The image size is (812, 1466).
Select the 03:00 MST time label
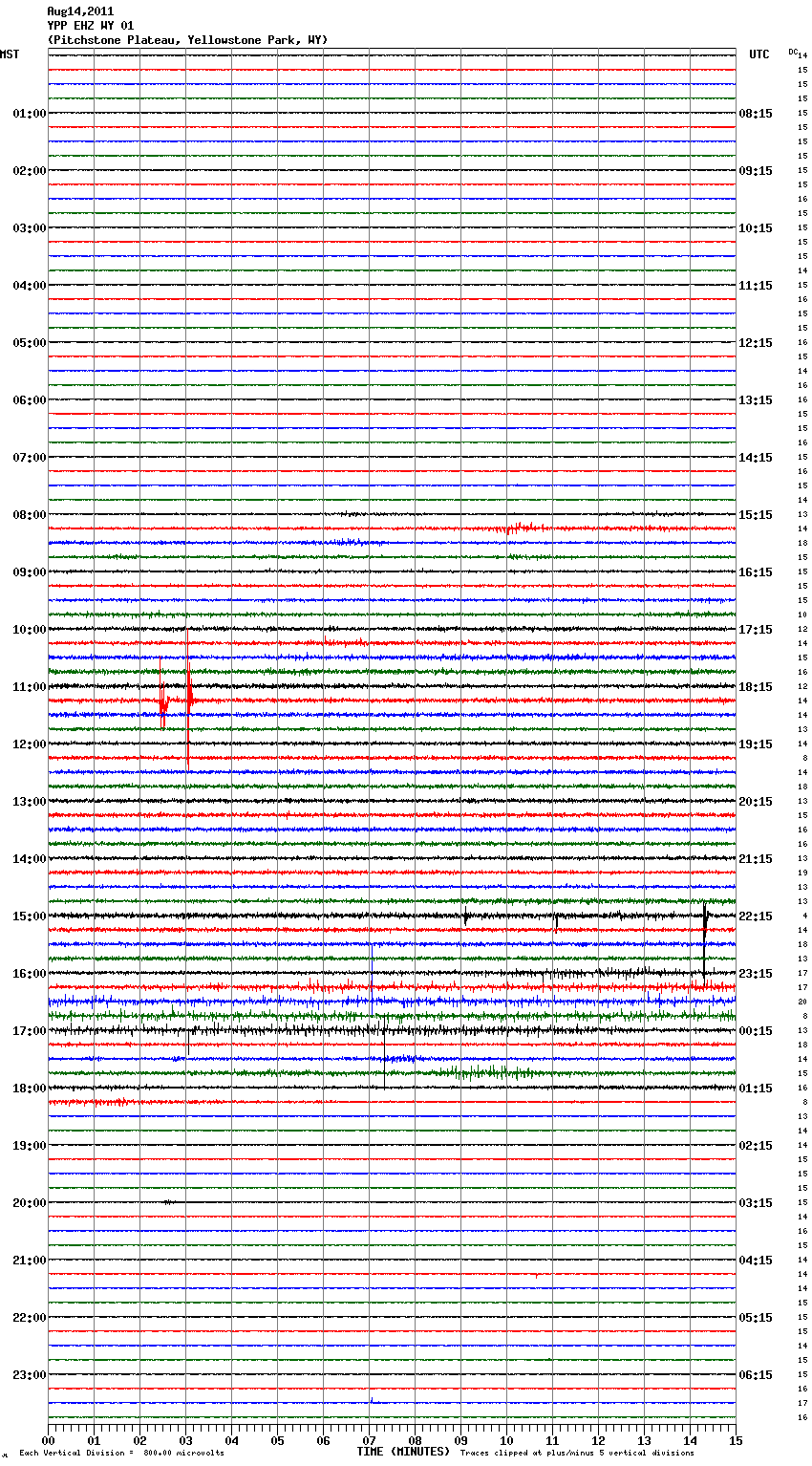click(30, 228)
